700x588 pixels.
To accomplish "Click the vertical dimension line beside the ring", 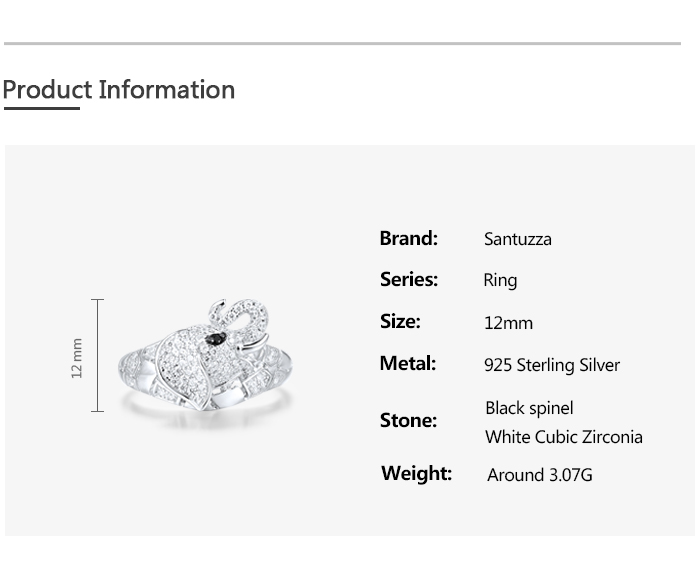I will [98, 355].
